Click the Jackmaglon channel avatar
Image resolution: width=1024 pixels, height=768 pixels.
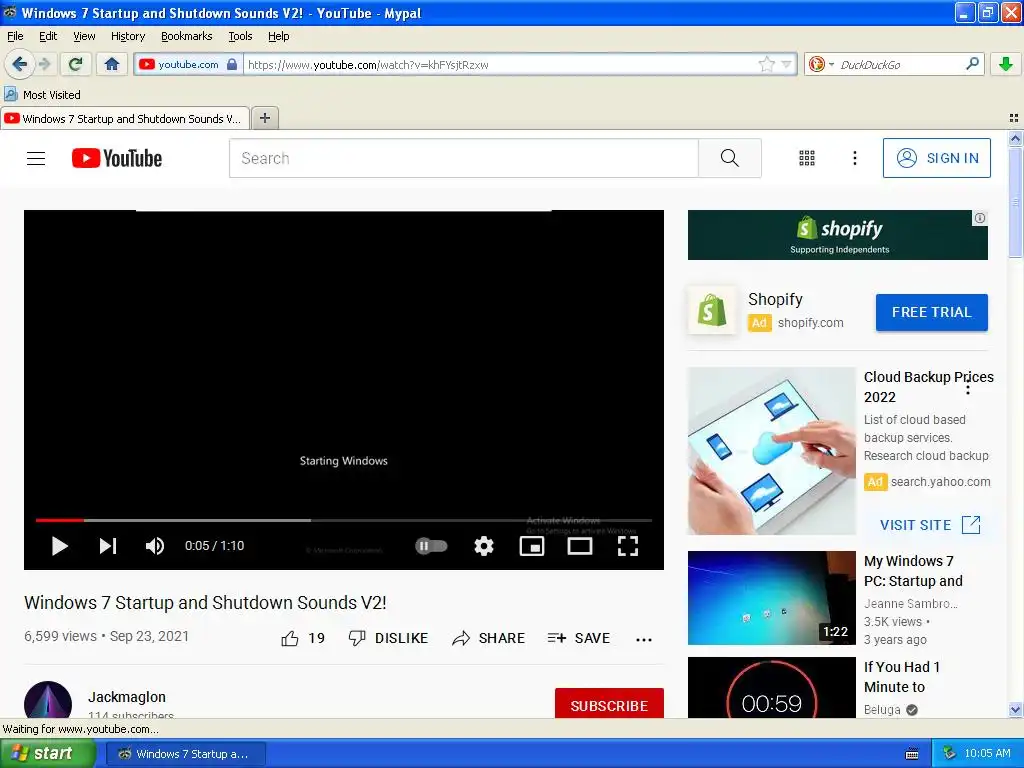[48, 700]
